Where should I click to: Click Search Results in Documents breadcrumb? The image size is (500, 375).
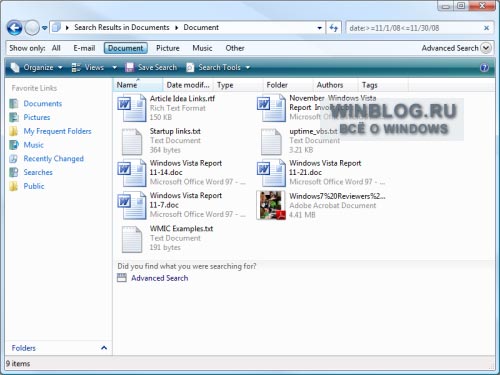122,27
